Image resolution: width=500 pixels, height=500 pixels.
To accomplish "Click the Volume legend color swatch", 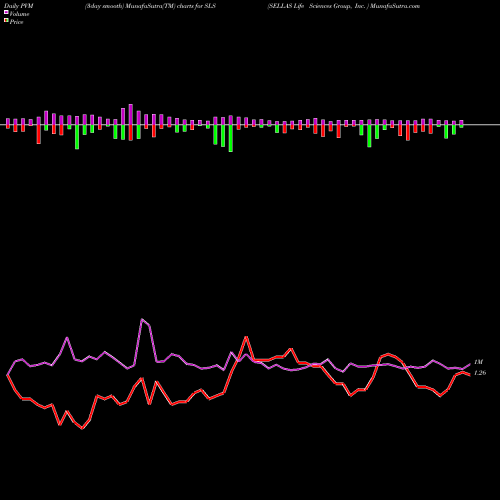I will tap(6, 13).
